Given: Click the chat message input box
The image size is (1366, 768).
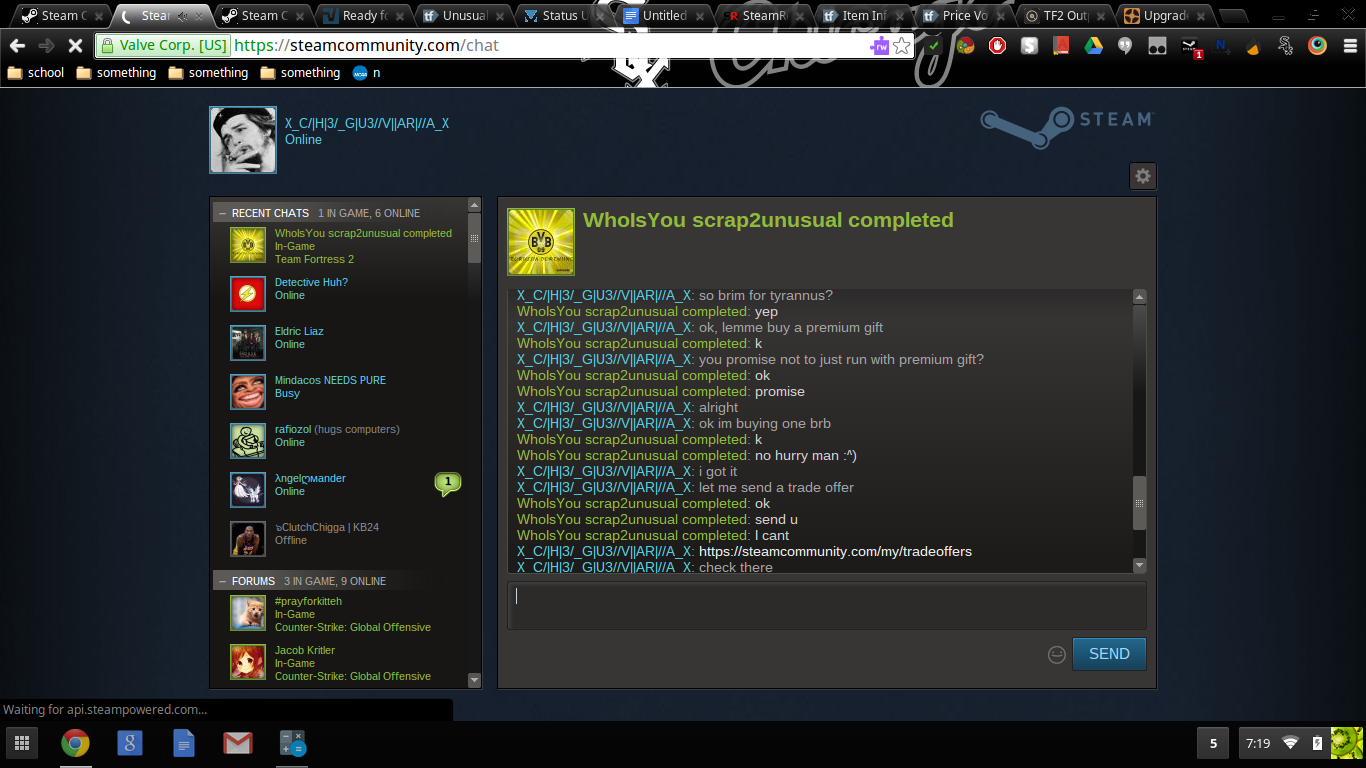Looking at the screenshot, I should [826, 605].
